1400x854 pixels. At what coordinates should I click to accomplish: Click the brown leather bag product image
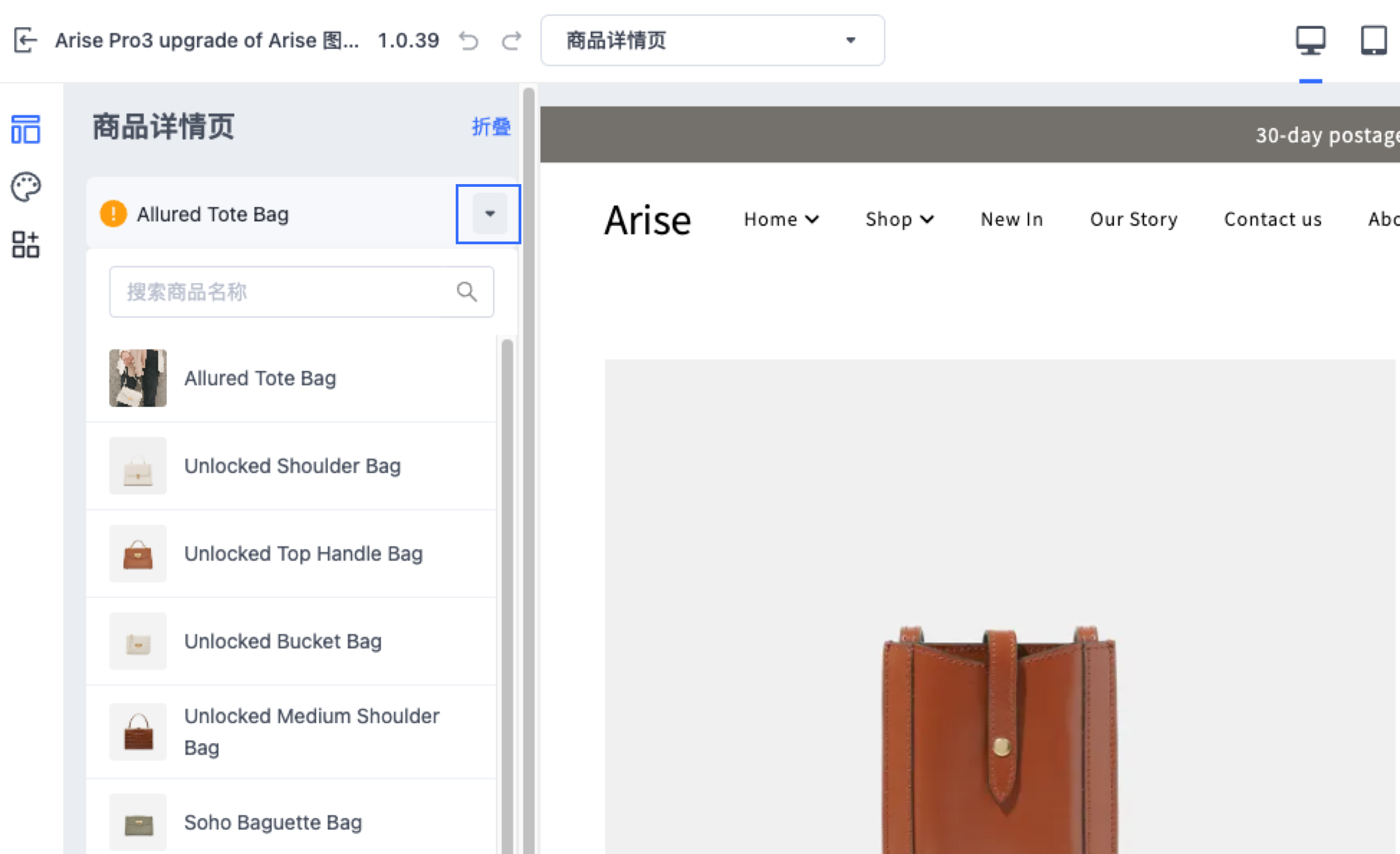pos(1000,739)
